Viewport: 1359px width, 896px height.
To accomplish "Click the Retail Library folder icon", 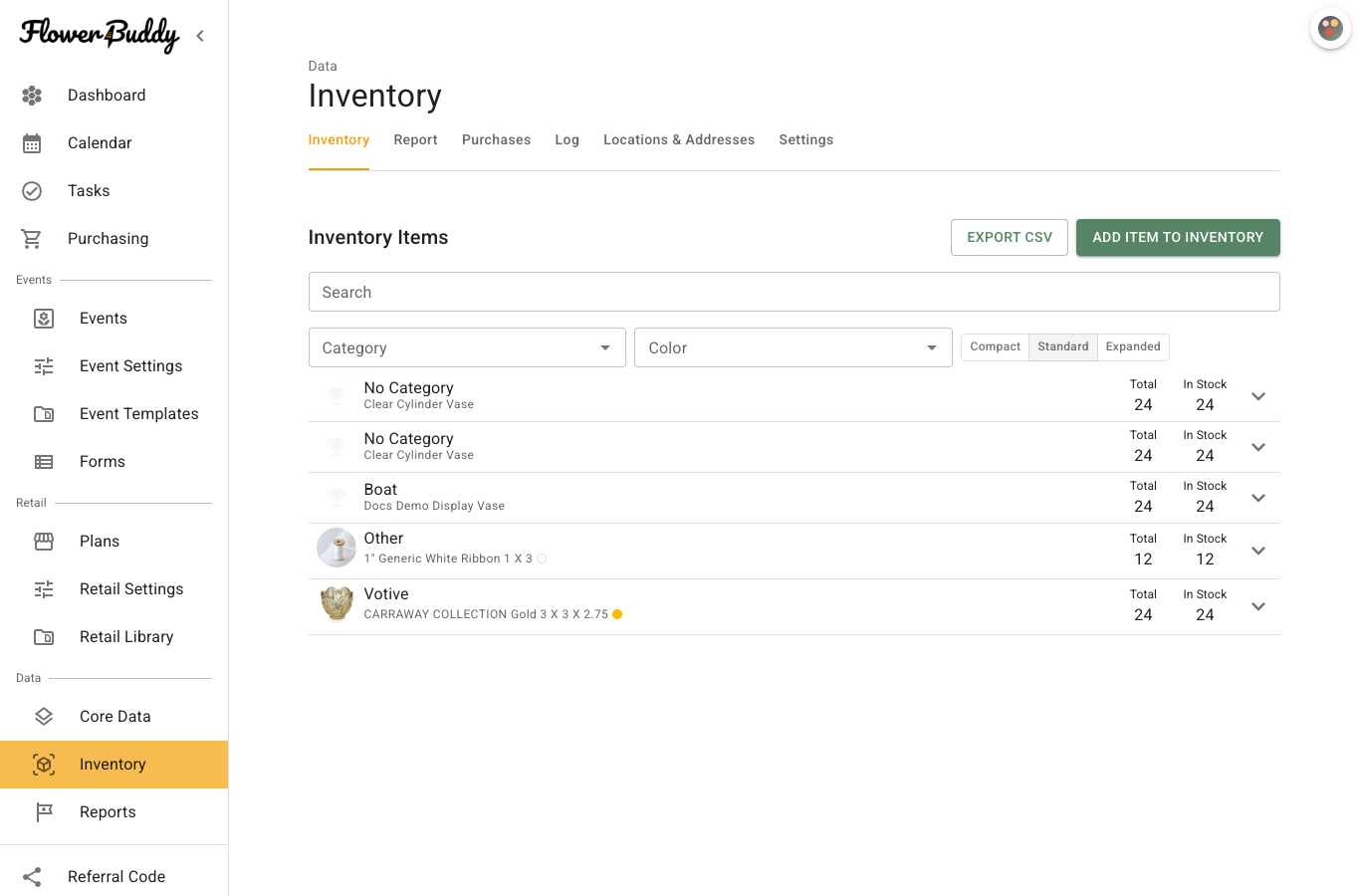I will coord(44,637).
